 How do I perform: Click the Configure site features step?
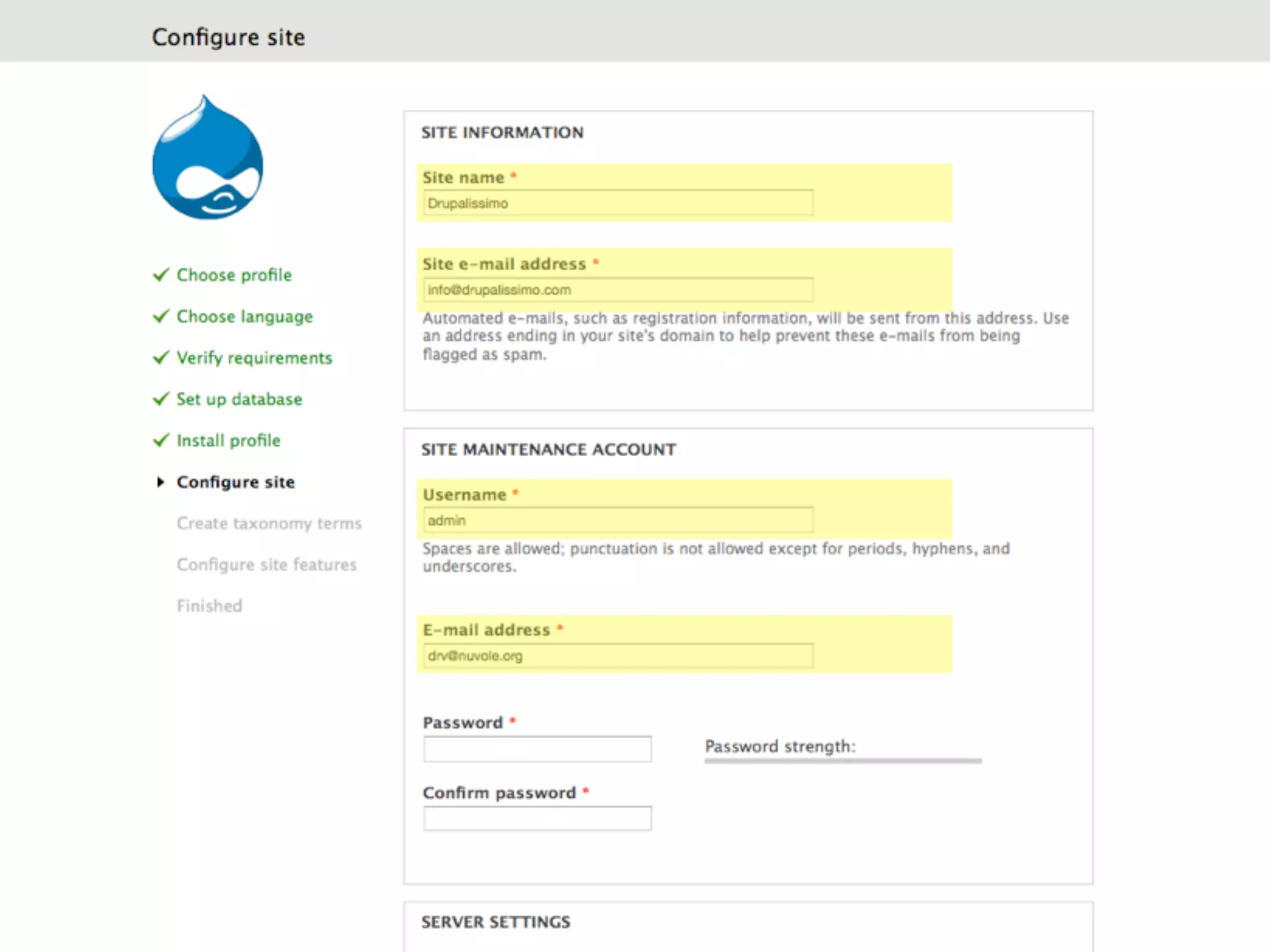point(267,565)
